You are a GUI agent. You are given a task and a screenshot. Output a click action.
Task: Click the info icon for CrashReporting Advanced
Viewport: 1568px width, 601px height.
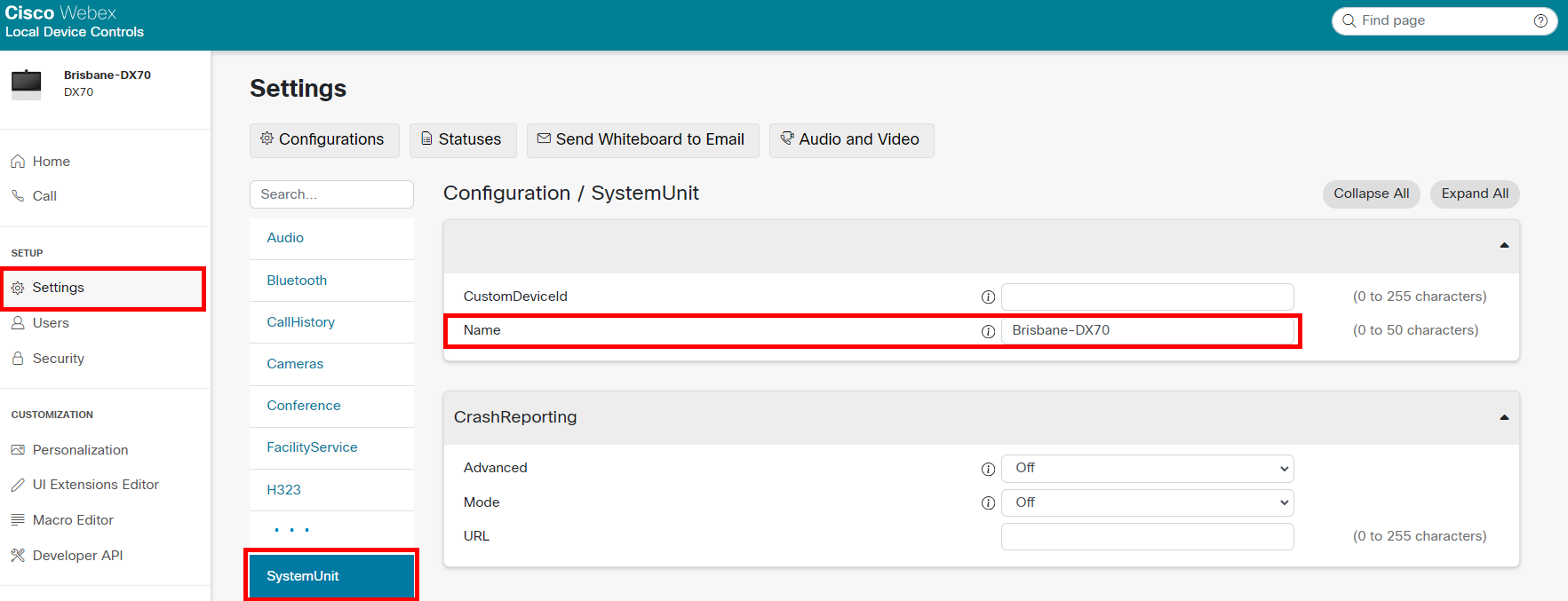coord(987,469)
